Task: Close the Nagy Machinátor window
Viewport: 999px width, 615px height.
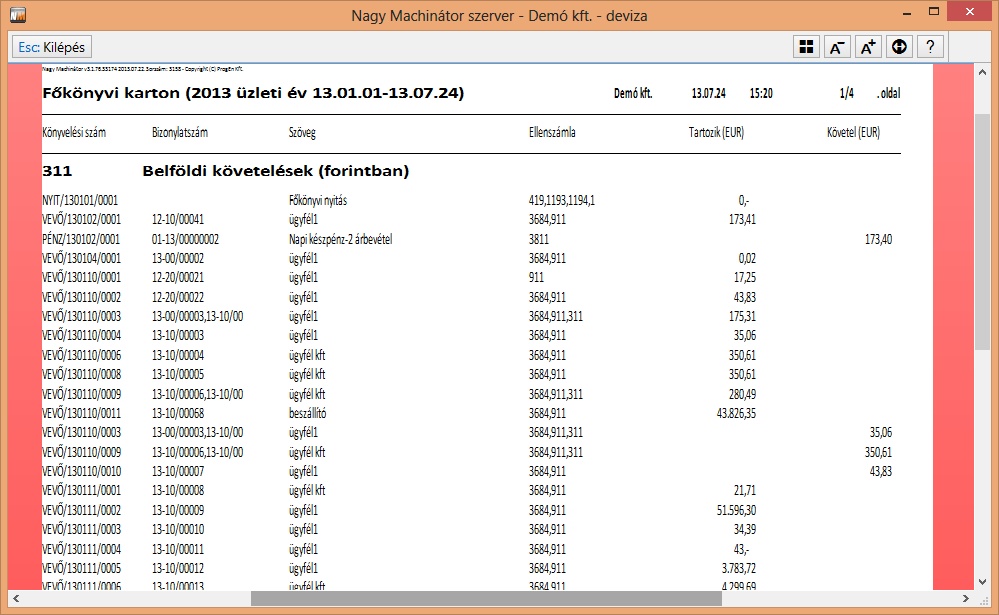Action: pyautogui.click(x=971, y=13)
